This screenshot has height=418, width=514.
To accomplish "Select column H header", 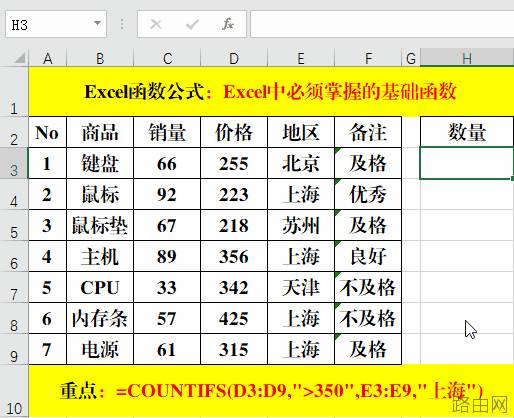I will point(467,58).
